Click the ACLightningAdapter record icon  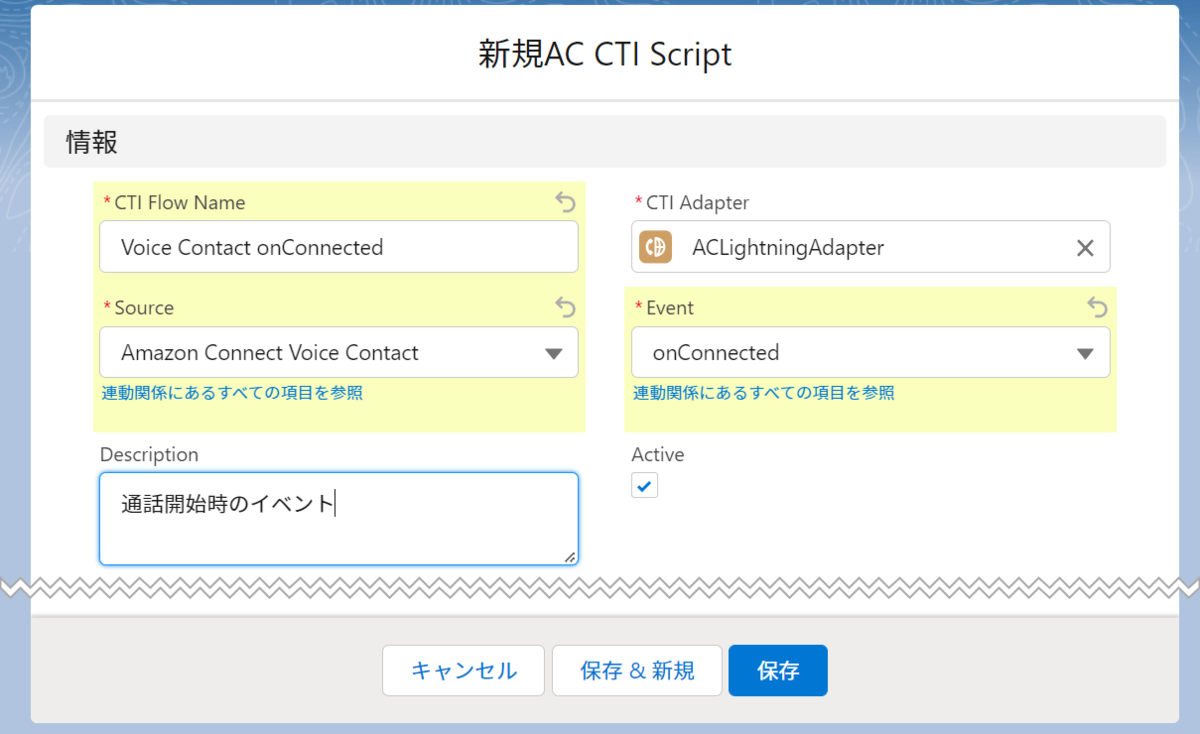pos(656,247)
